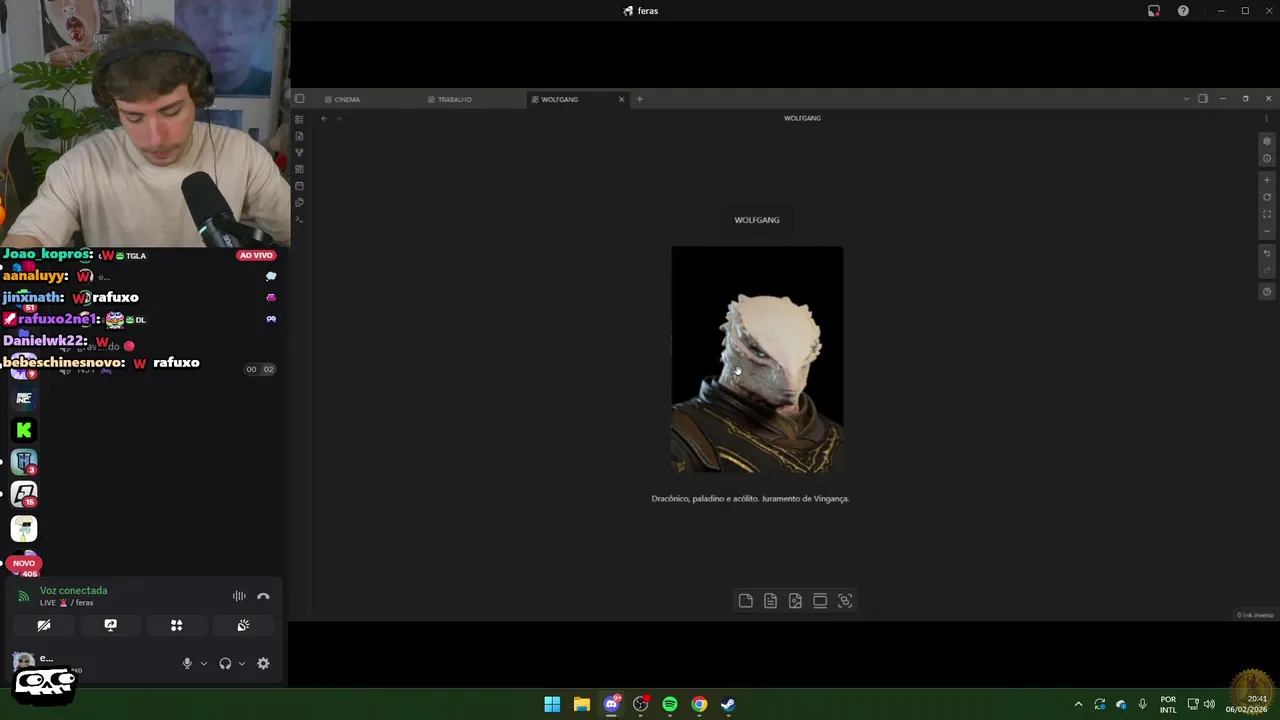Open Steam from the taskbar
Image resolution: width=1280 pixels, height=720 pixels.
728,704
